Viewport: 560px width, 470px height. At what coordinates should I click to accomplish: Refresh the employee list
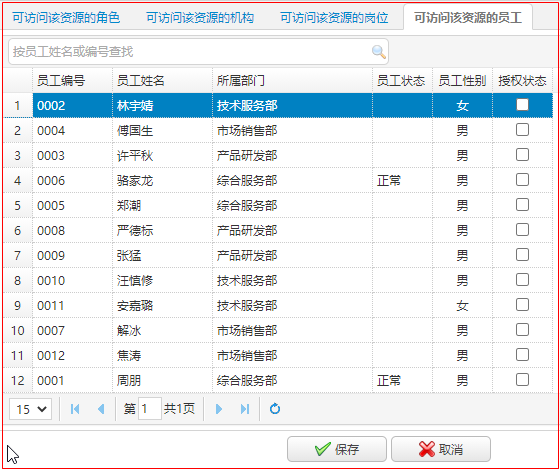click(x=275, y=409)
